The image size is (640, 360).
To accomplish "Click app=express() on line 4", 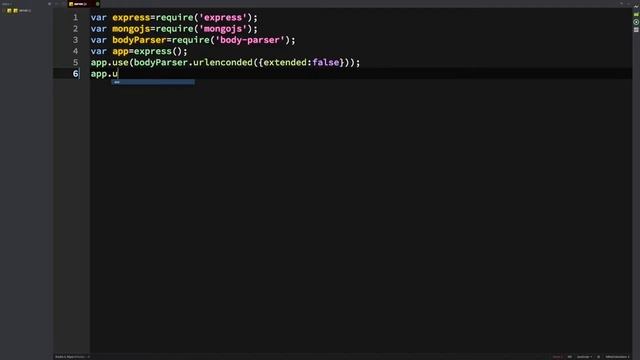I will point(147,51).
